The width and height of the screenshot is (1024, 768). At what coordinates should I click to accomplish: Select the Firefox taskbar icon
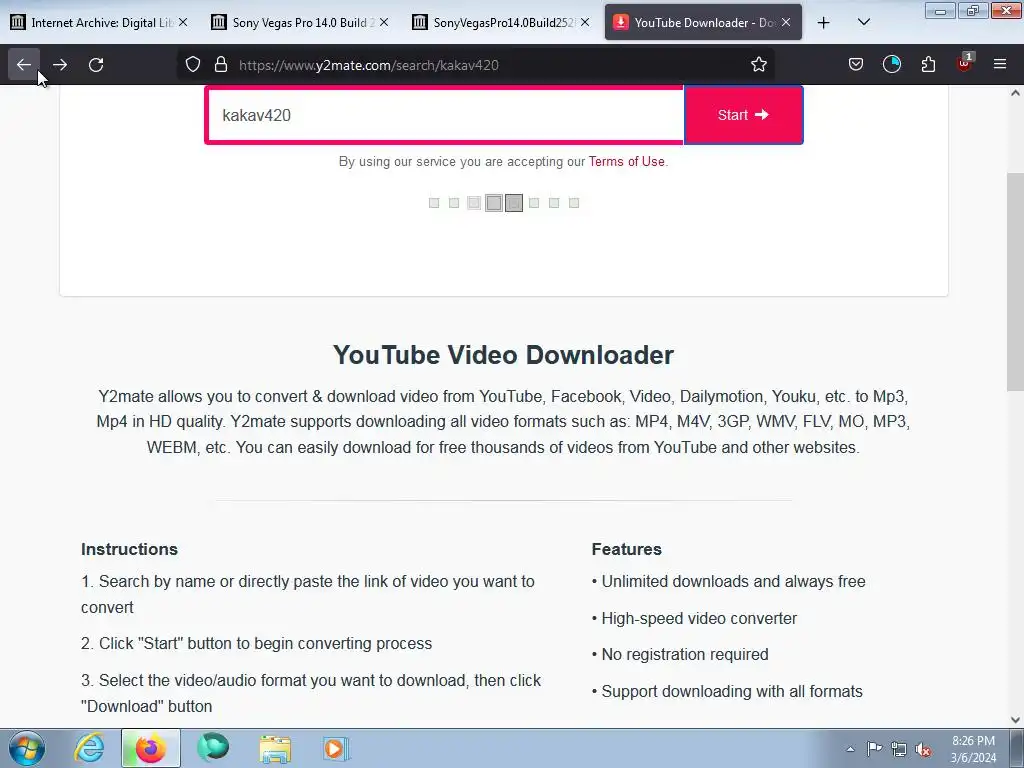pyautogui.click(x=150, y=748)
